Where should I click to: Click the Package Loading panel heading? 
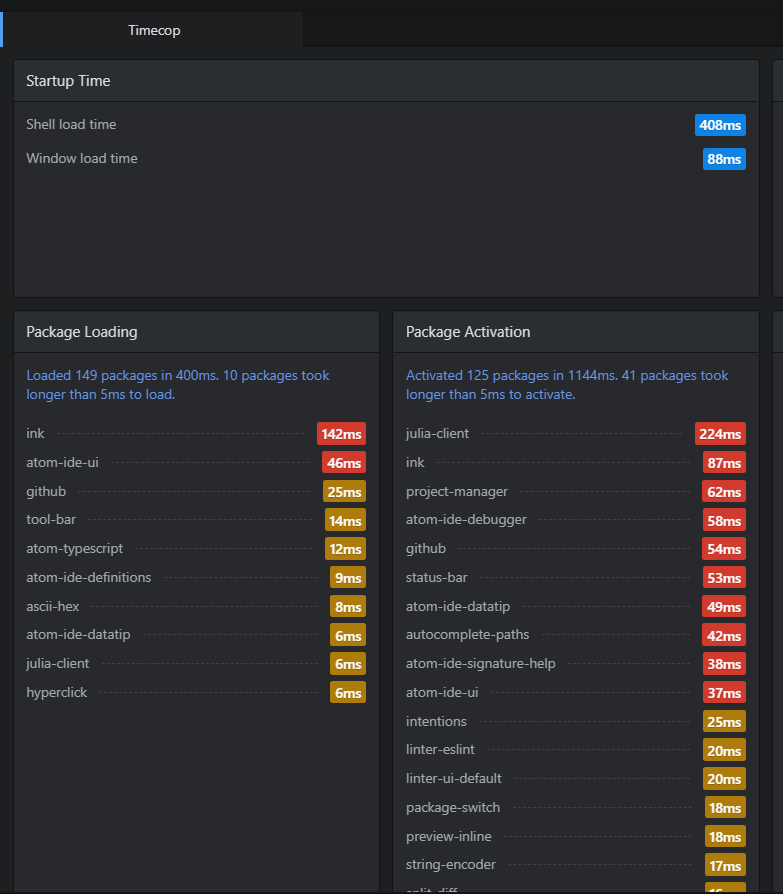(x=82, y=332)
